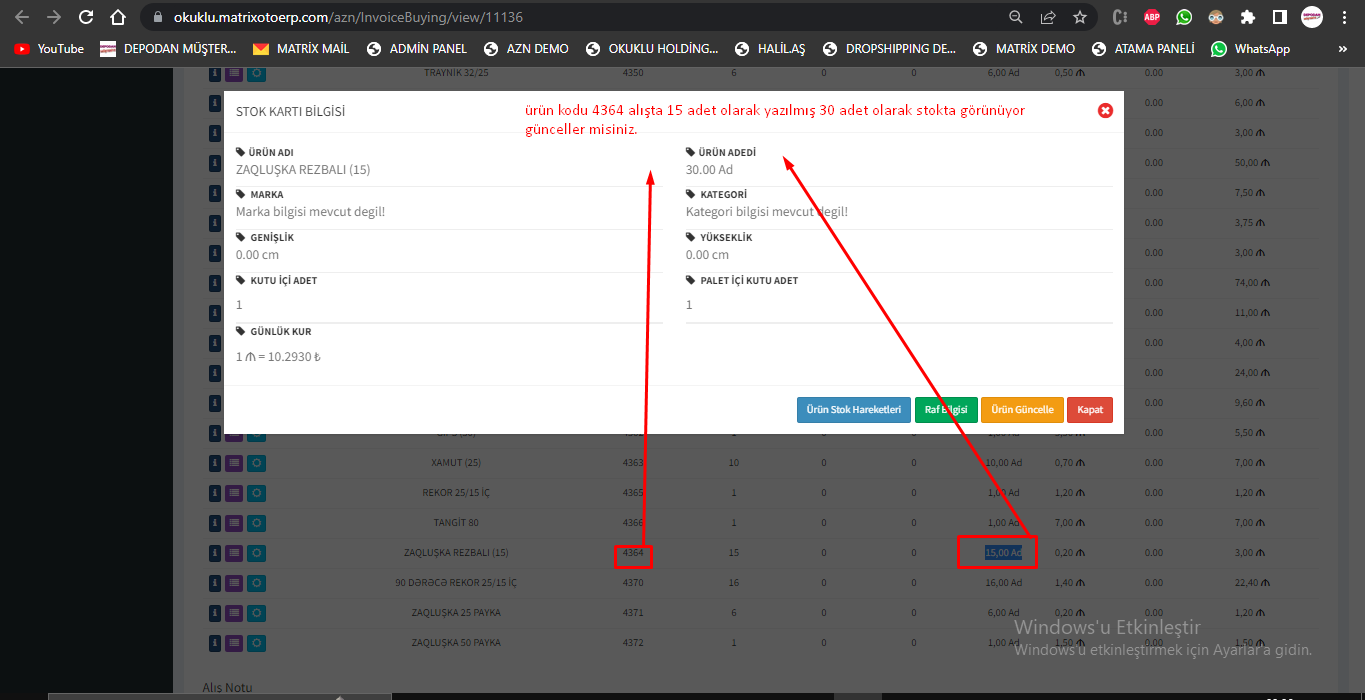Expand the bookmarks overflow chevron
The height and width of the screenshot is (700, 1365).
1342,48
